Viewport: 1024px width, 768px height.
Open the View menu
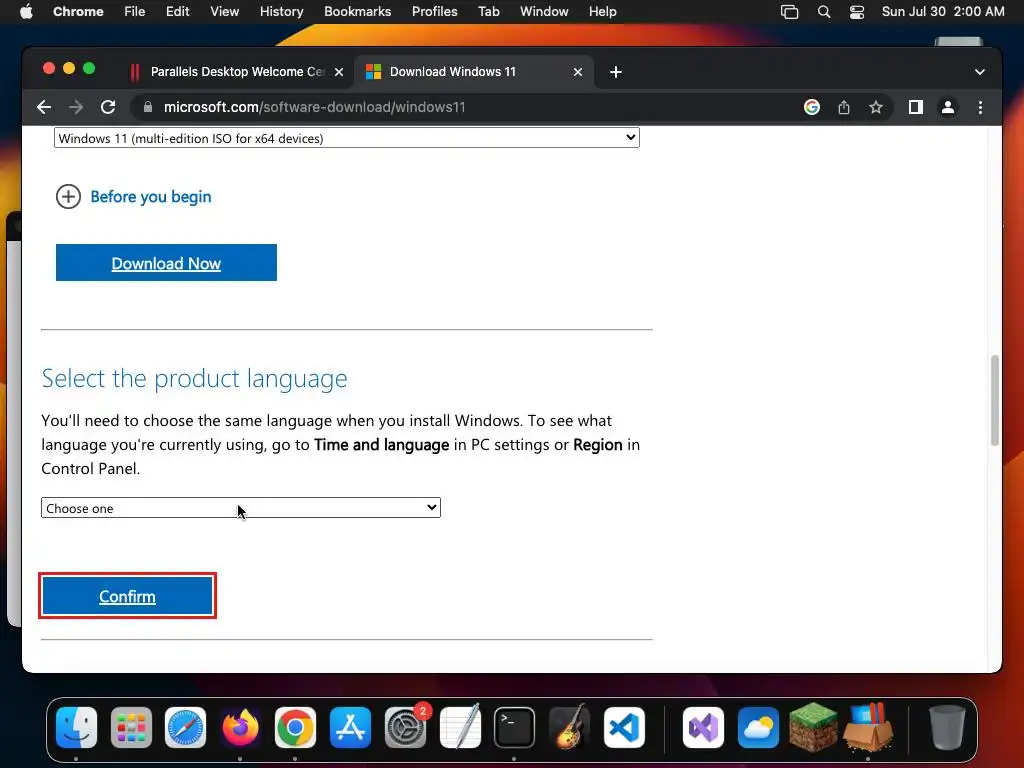[x=225, y=12]
